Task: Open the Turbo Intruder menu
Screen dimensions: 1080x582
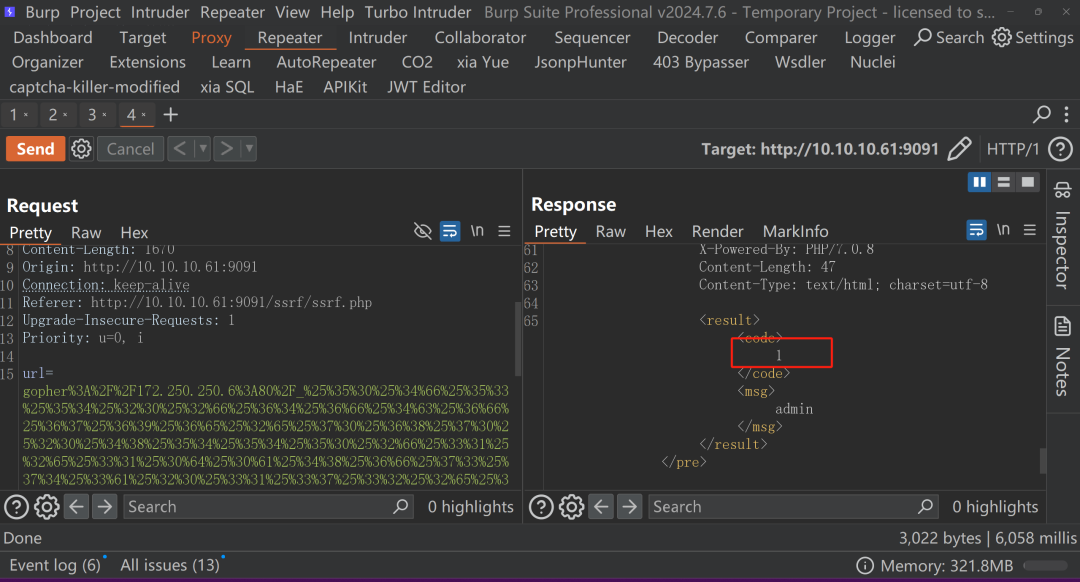Action: pos(418,12)
